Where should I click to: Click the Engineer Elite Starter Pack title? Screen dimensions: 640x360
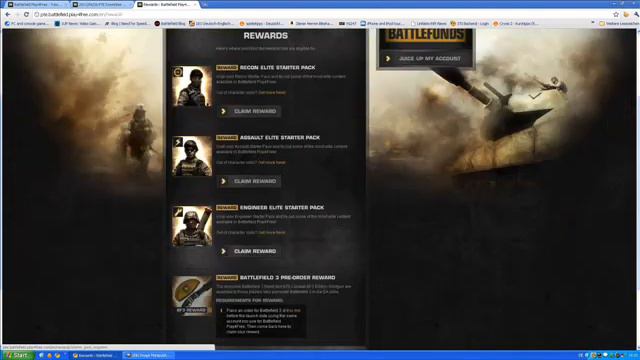(282, 207)
